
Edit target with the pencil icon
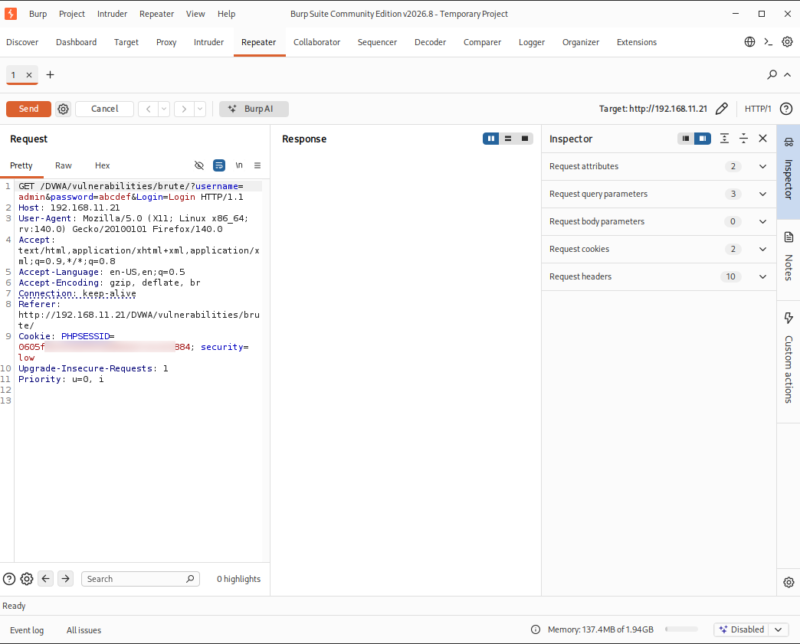pos(721,109)
